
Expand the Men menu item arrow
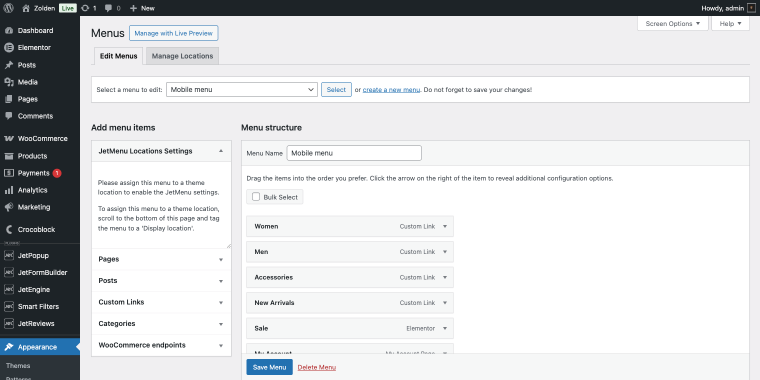(x=445, y=252)
